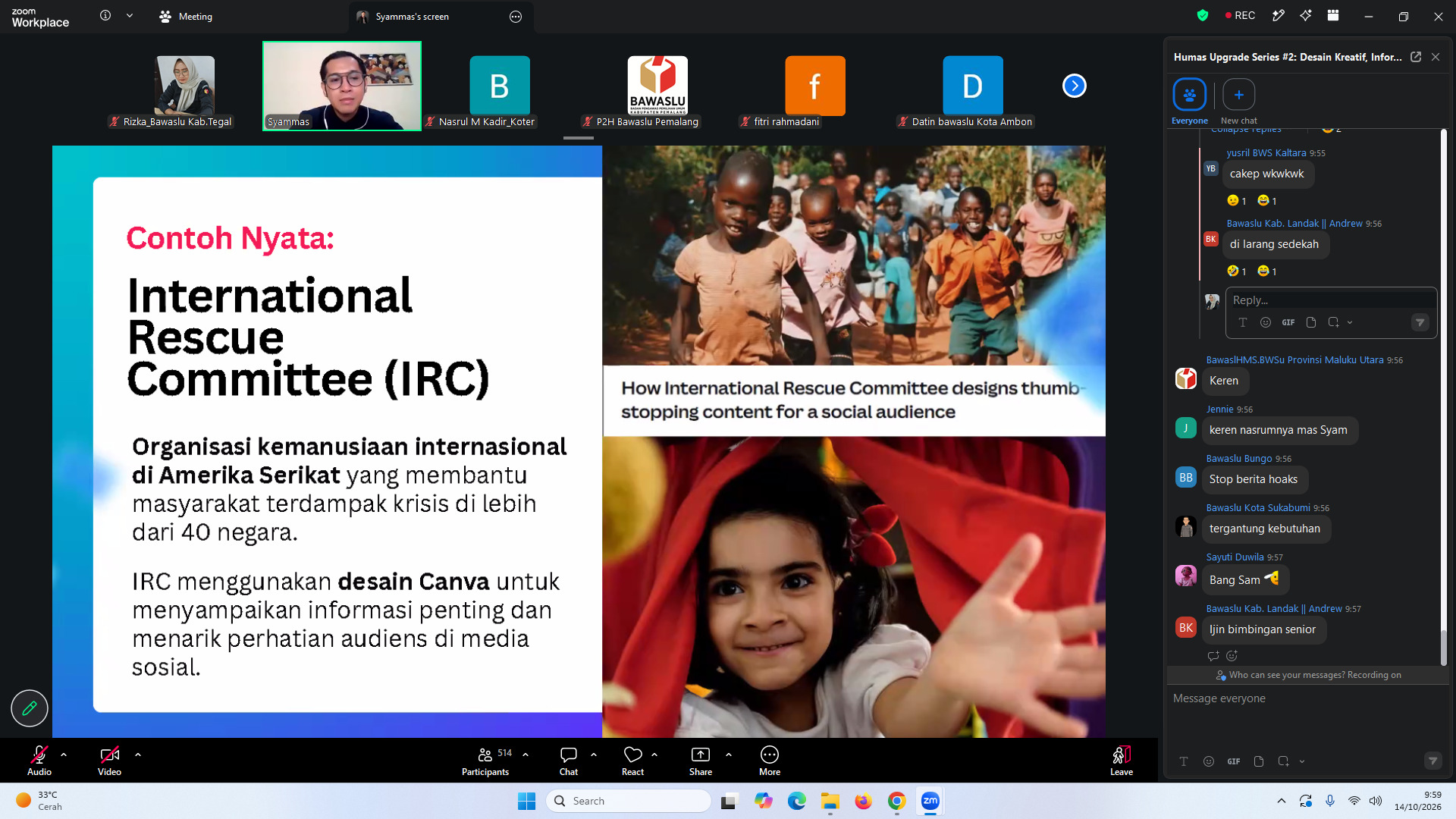The width and height of the screenshot is (1456, 819).
Task: Click the REC recording indicator
Action: (1240, 15)
